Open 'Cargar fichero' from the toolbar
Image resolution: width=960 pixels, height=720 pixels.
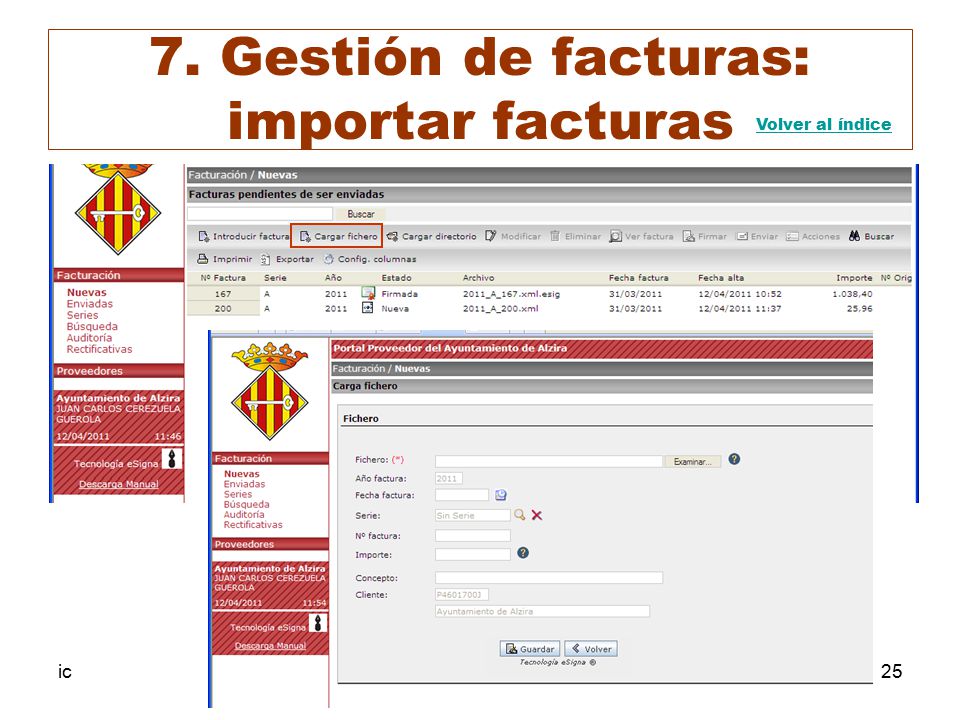[x=339, y=236]
